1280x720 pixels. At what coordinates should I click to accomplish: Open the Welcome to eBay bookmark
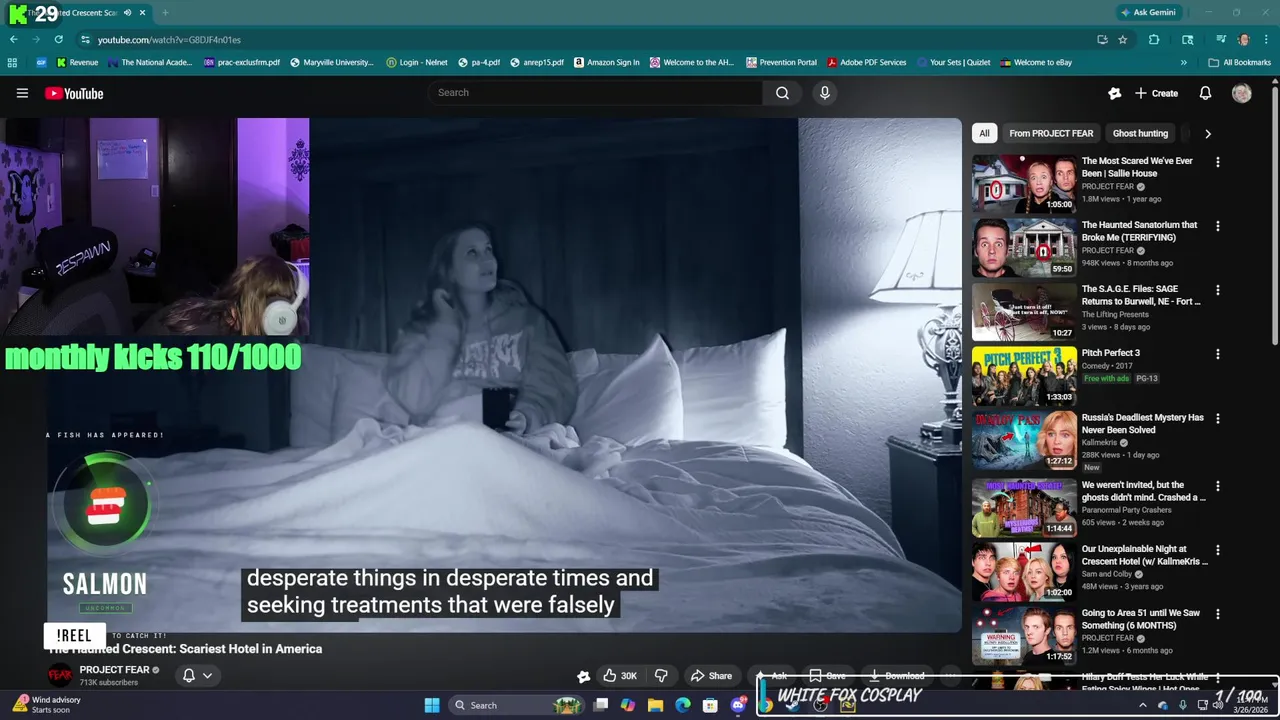pyautogui.click(x=1035, y=62)
